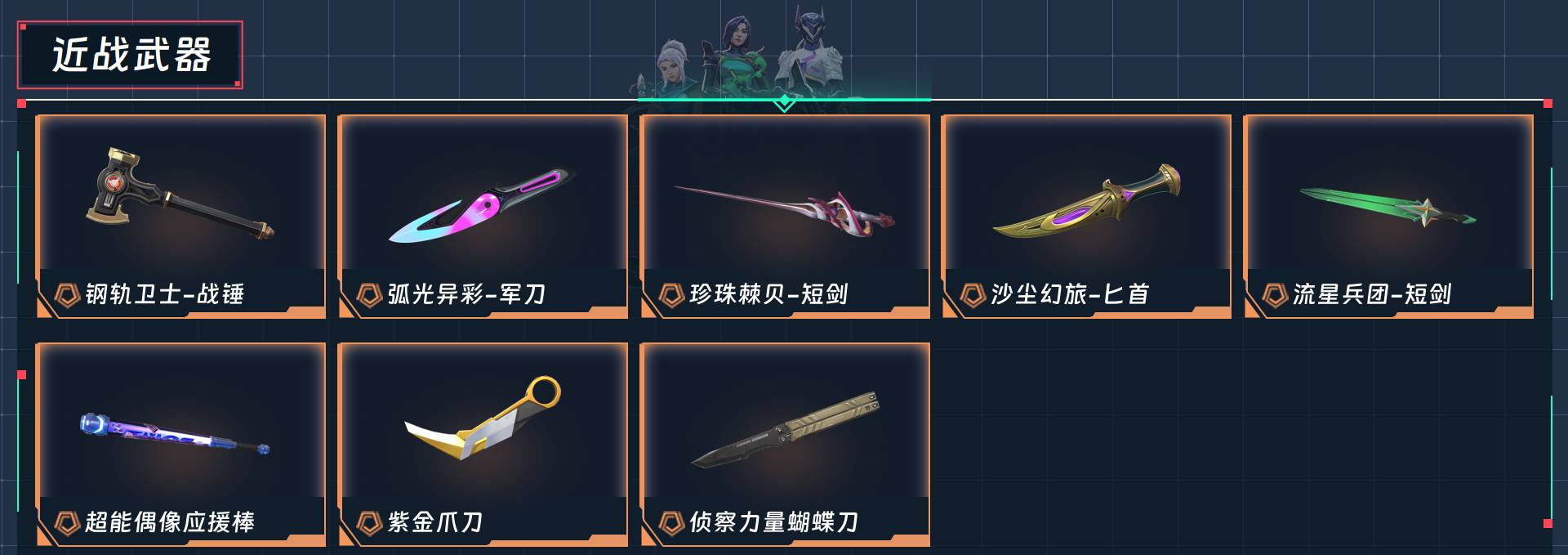Viewport: 1568px width, 555px height.
Task: Select the 弧光异彩-军刀 knife image
Action: (x=482, y=206)
